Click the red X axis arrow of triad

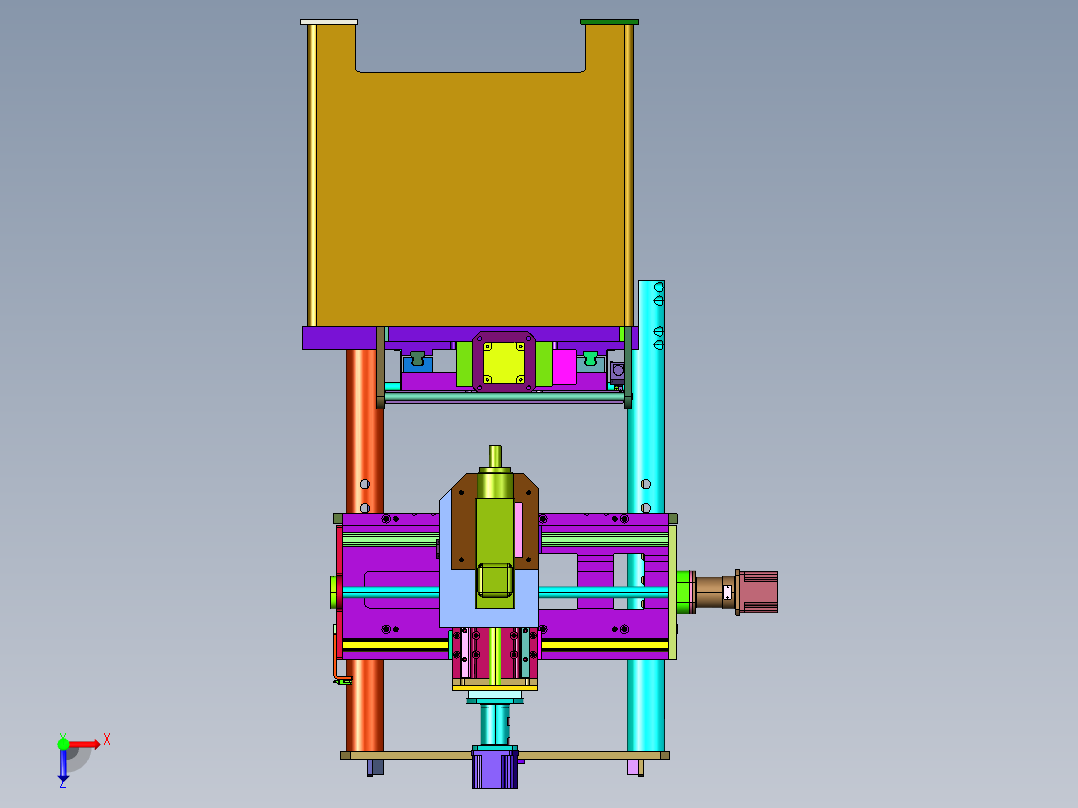point(85,744)
